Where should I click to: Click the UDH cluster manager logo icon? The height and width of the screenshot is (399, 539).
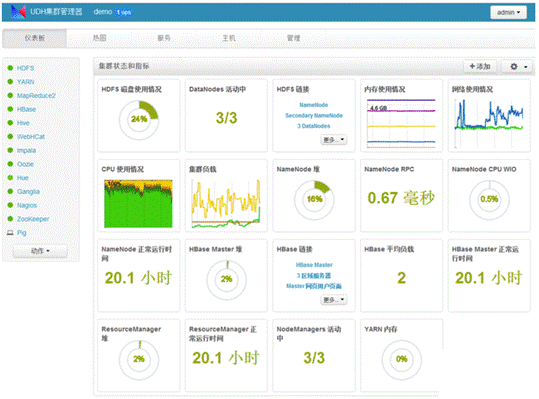click(x=18, y=12)
